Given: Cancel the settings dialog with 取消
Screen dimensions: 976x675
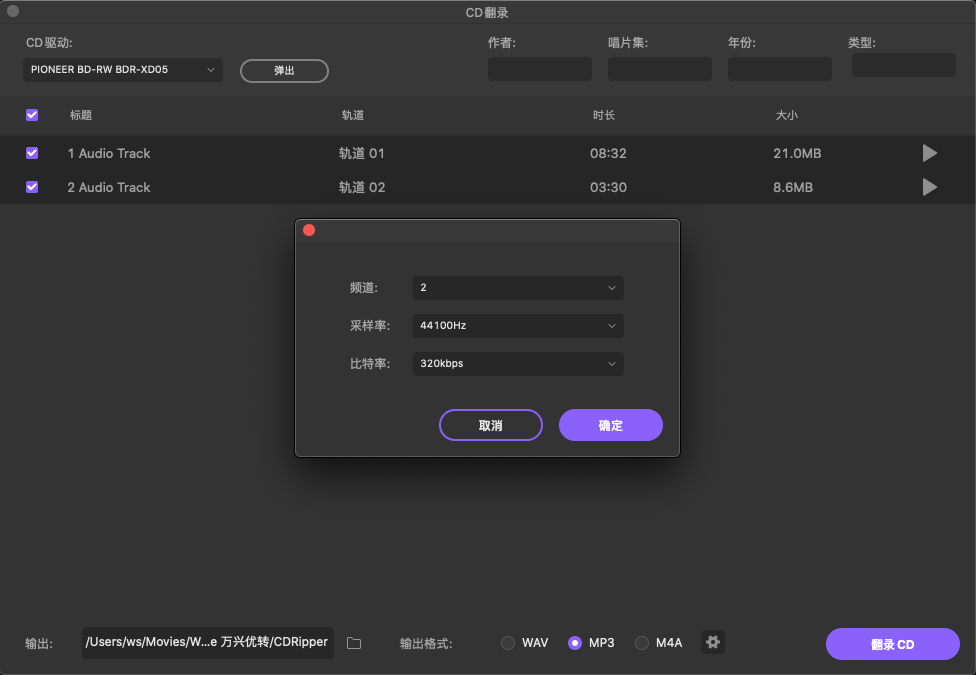Looking at the screenshot, I should click(490, 424).
